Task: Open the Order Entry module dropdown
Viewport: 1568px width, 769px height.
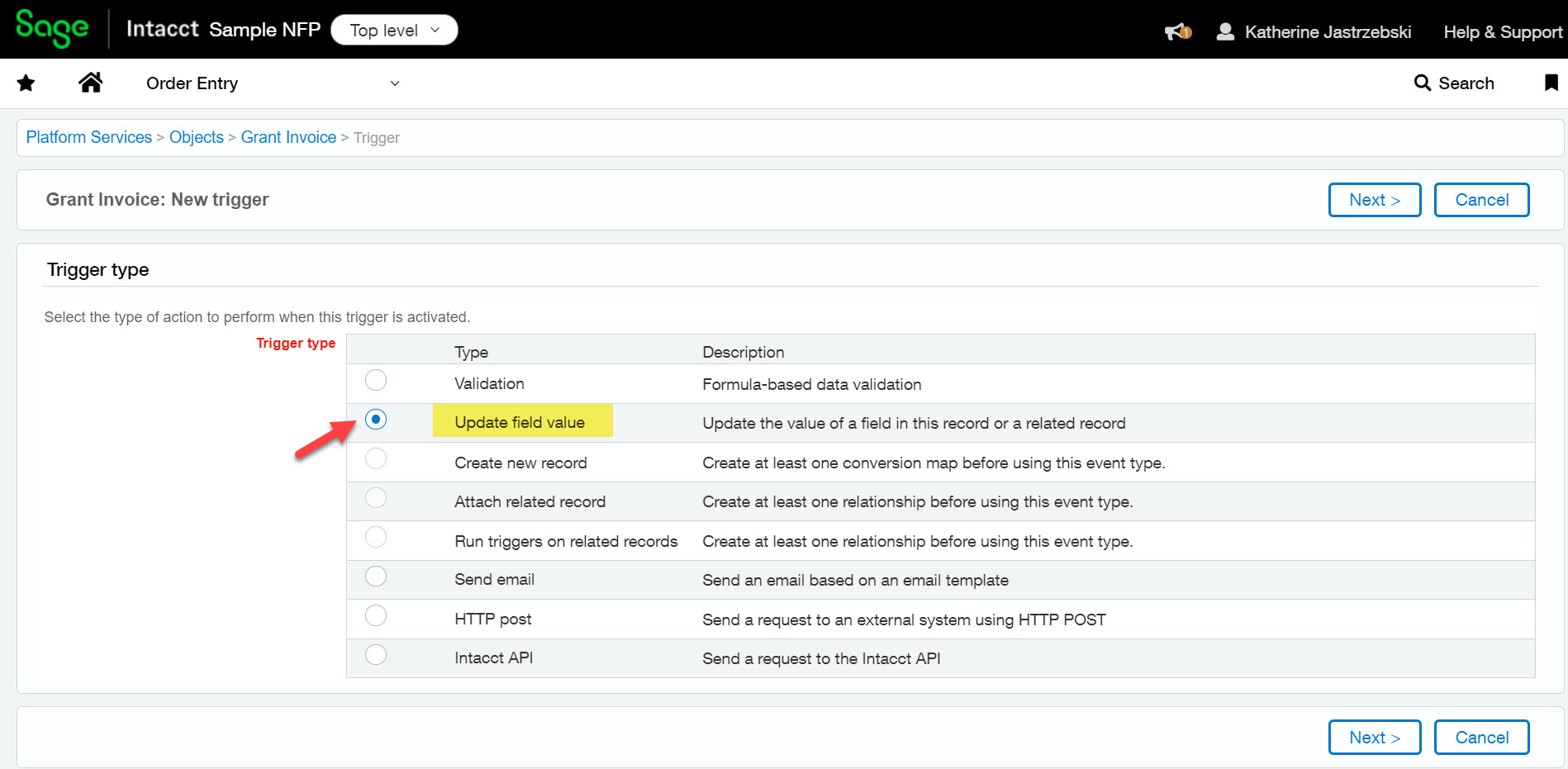Action: [273, 83]
